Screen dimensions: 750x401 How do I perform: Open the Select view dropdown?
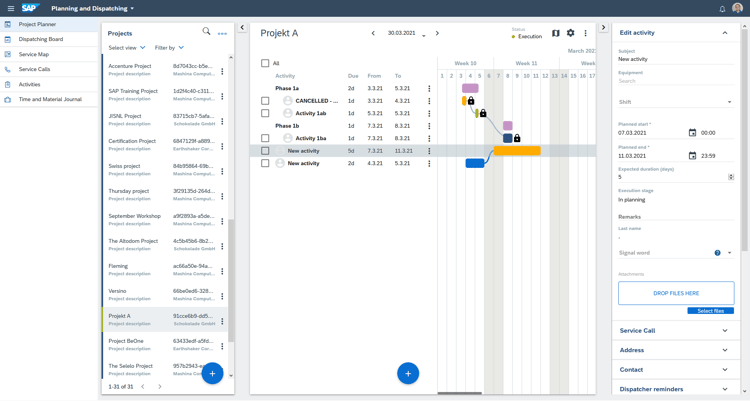[127, 48]
